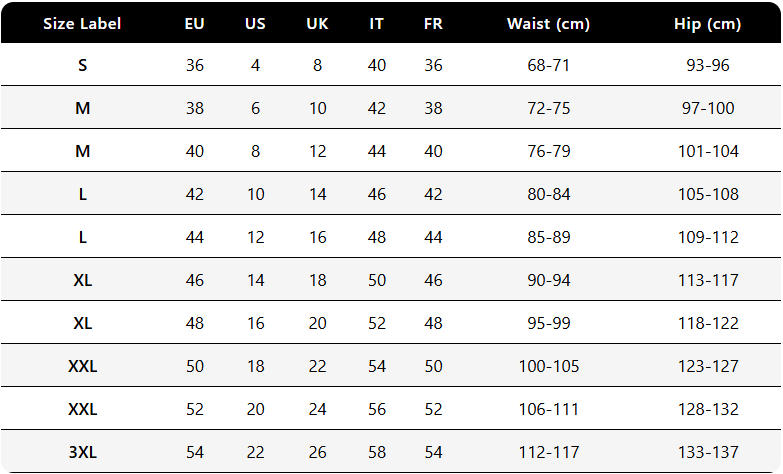Select the 3XL size label cell
Screen dimensions: 783x474
tap(82, 453)
